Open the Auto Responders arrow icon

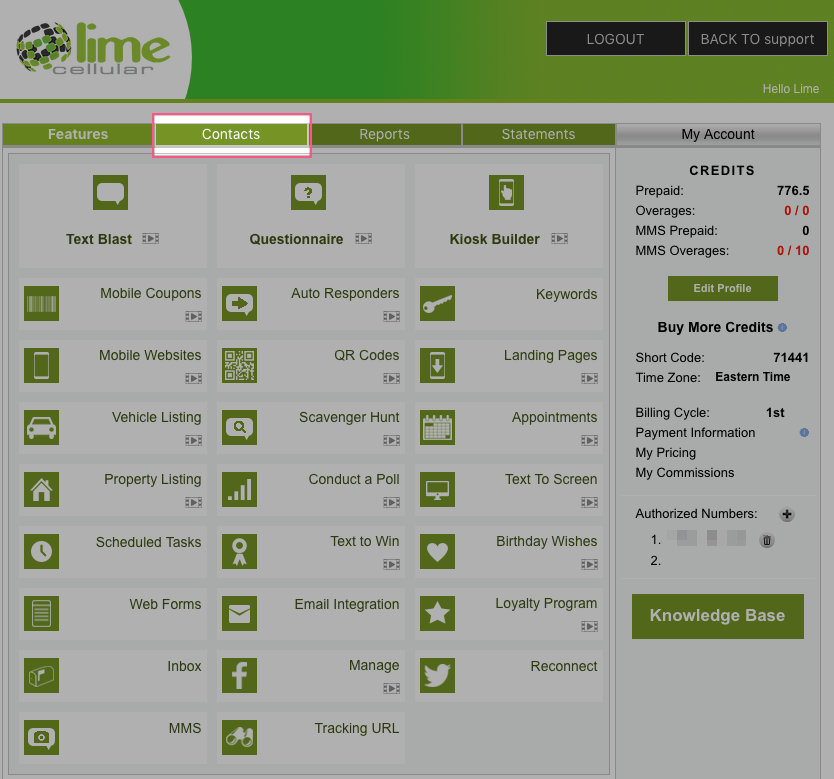coord(239,304)
